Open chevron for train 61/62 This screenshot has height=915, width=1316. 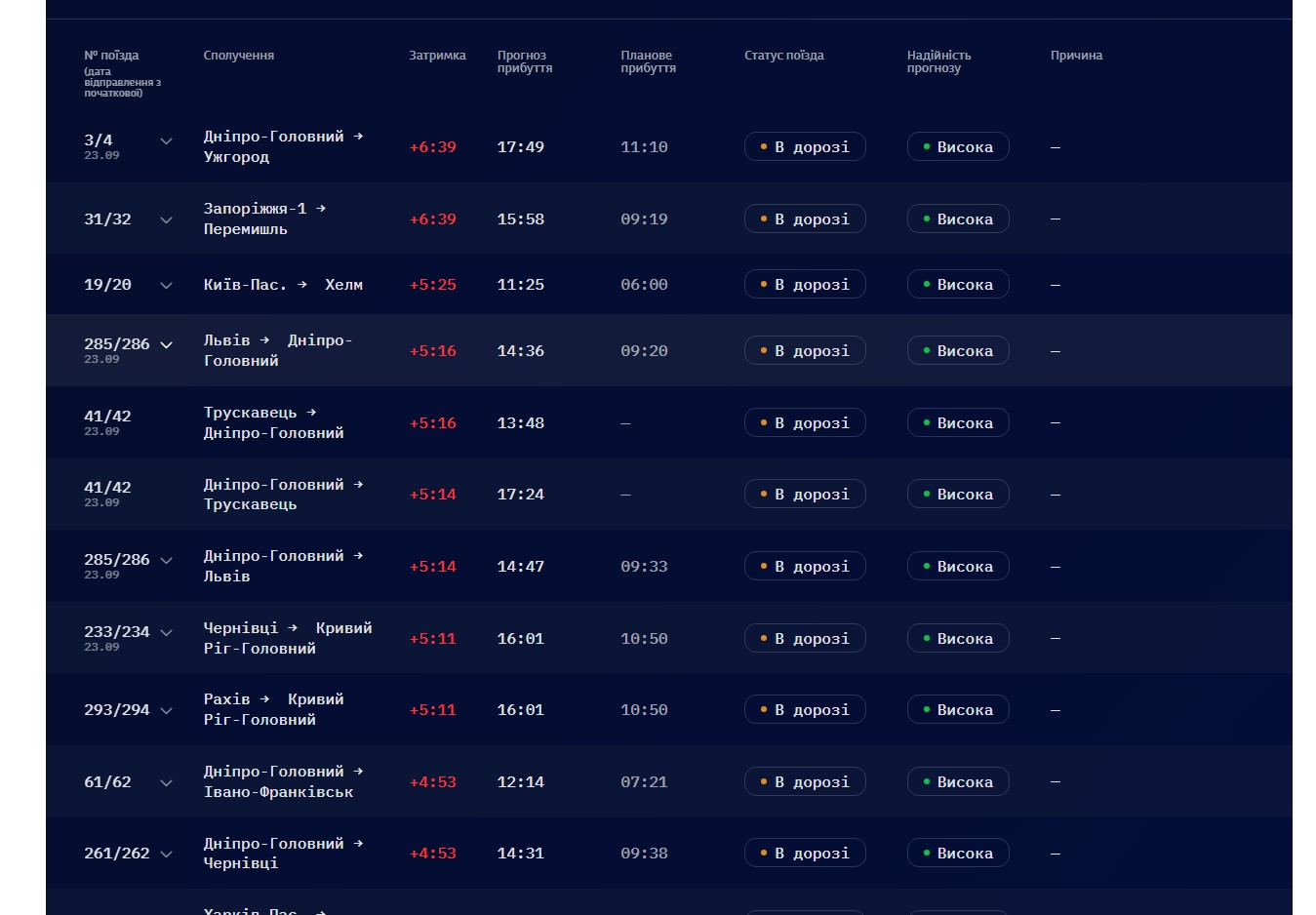pos(166,782)
